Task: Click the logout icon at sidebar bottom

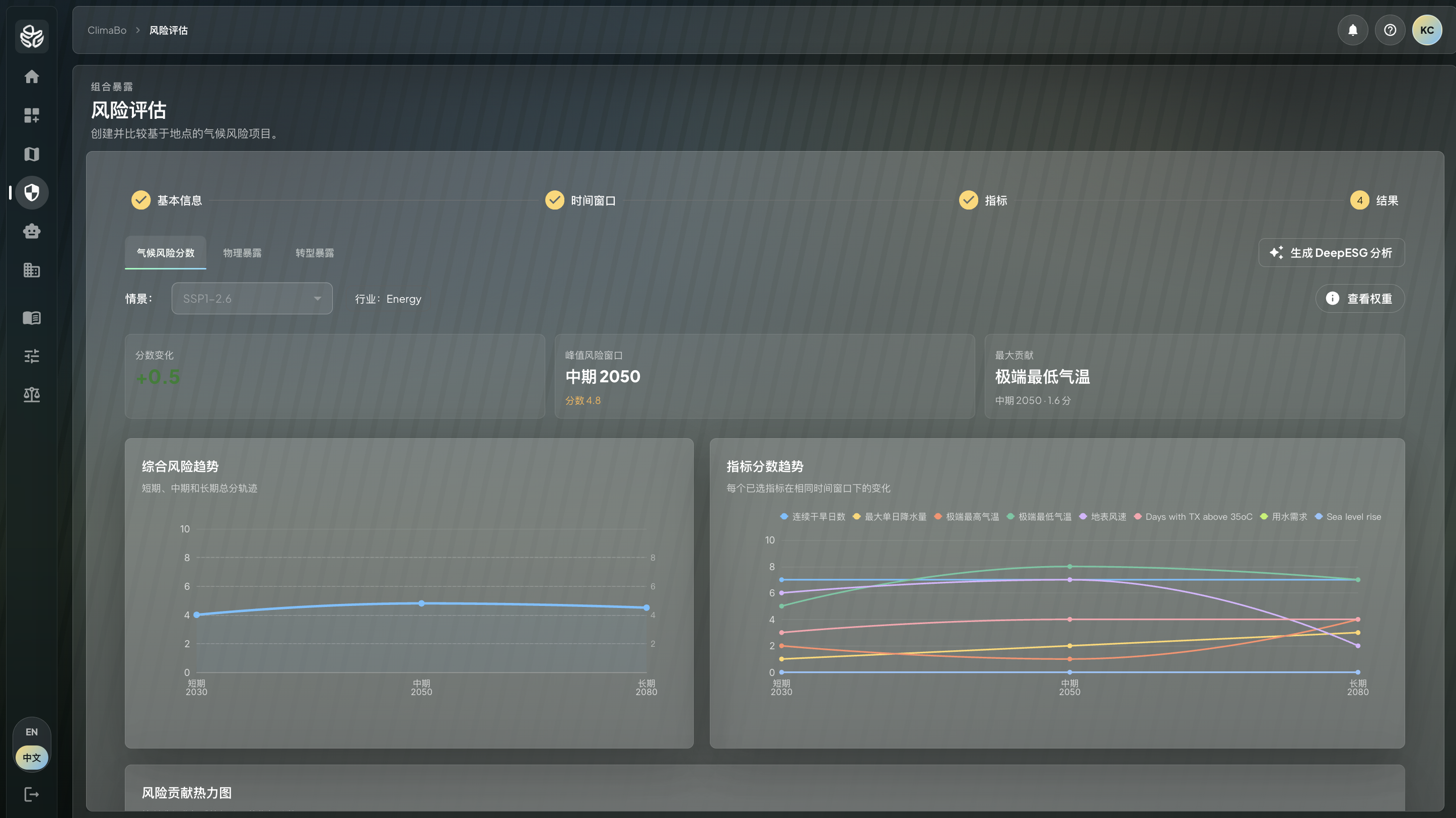Action: pyautogui.click(x=32, y=794)
